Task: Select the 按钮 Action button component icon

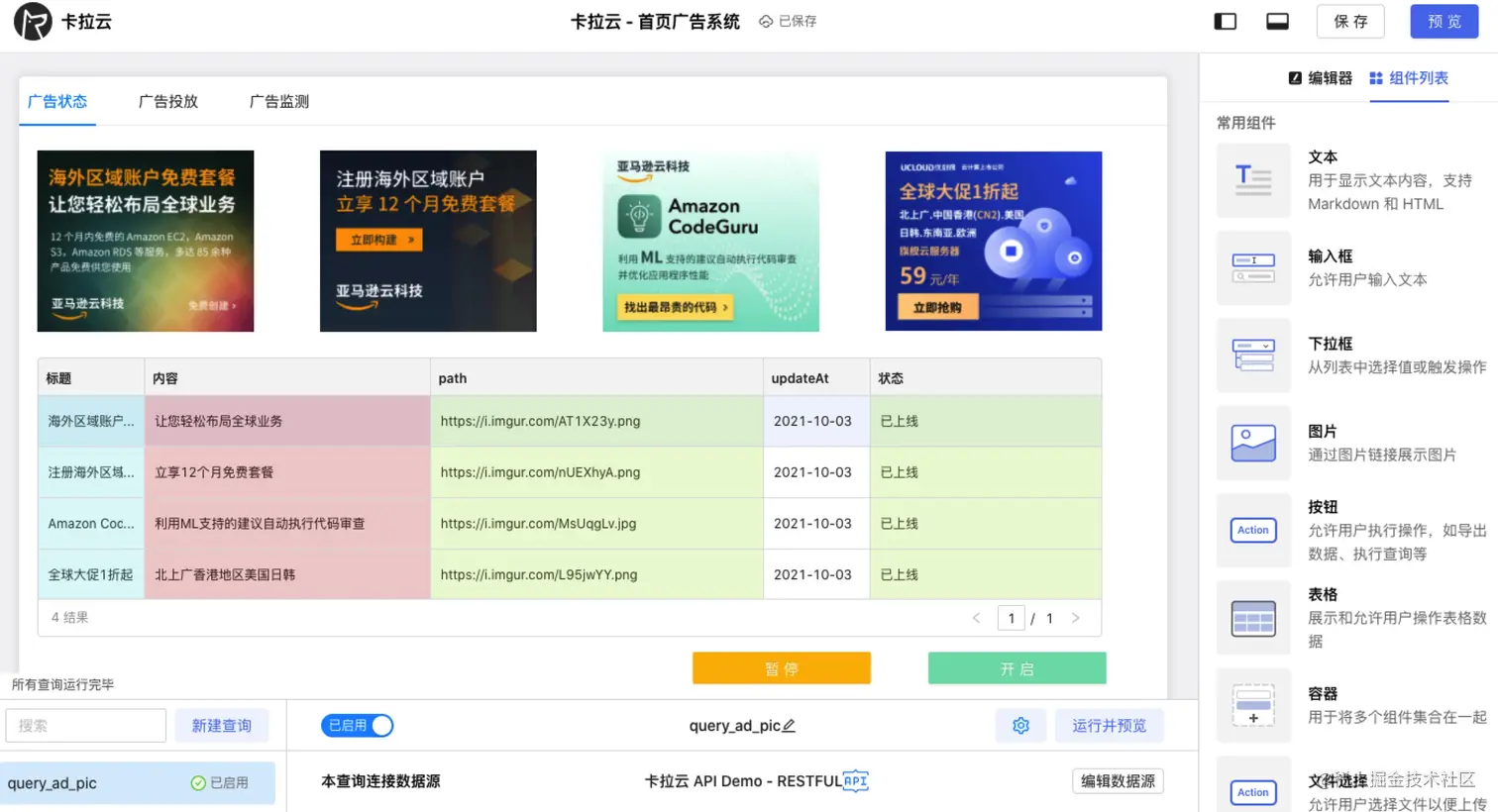Action: pyautogui.click(x=1252, y=531)
